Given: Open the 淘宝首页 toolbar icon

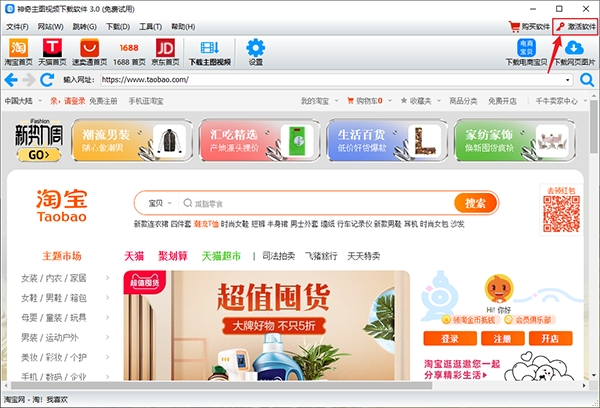Looking at the screenshot, I should pos(19,51).
